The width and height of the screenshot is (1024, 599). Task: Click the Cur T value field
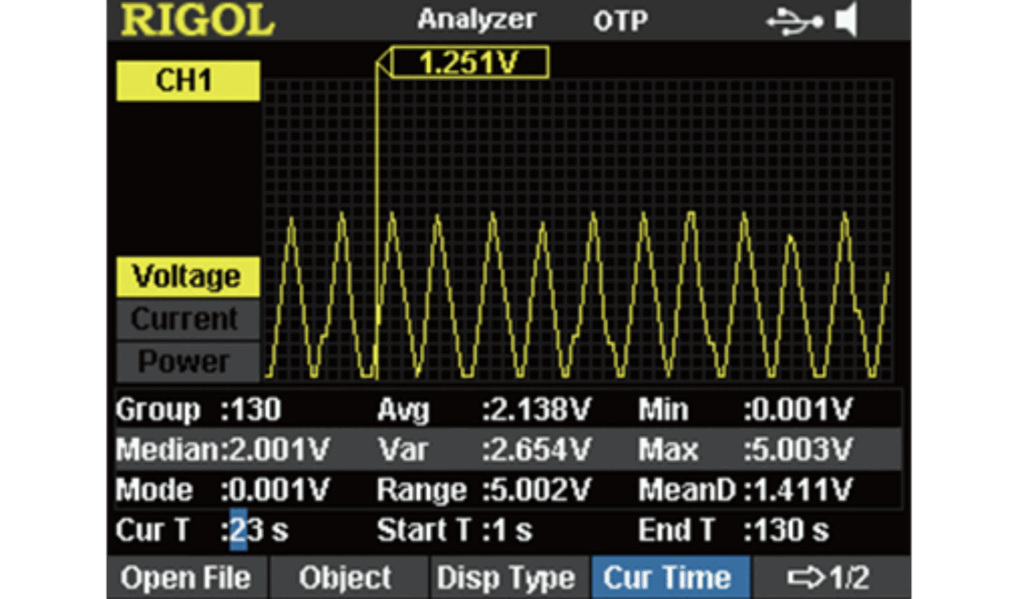257,530
